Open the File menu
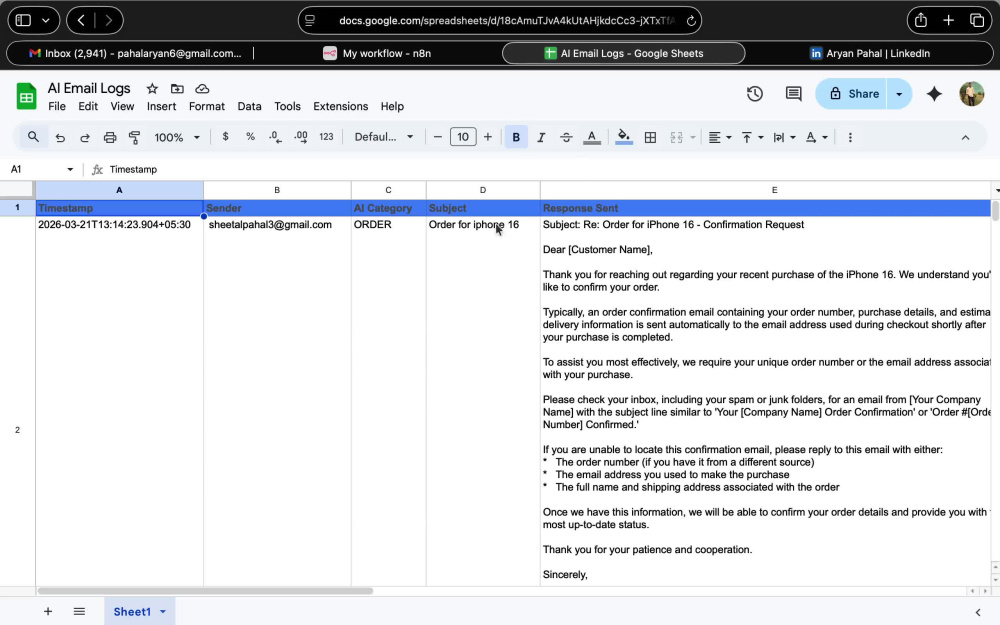 57,107
